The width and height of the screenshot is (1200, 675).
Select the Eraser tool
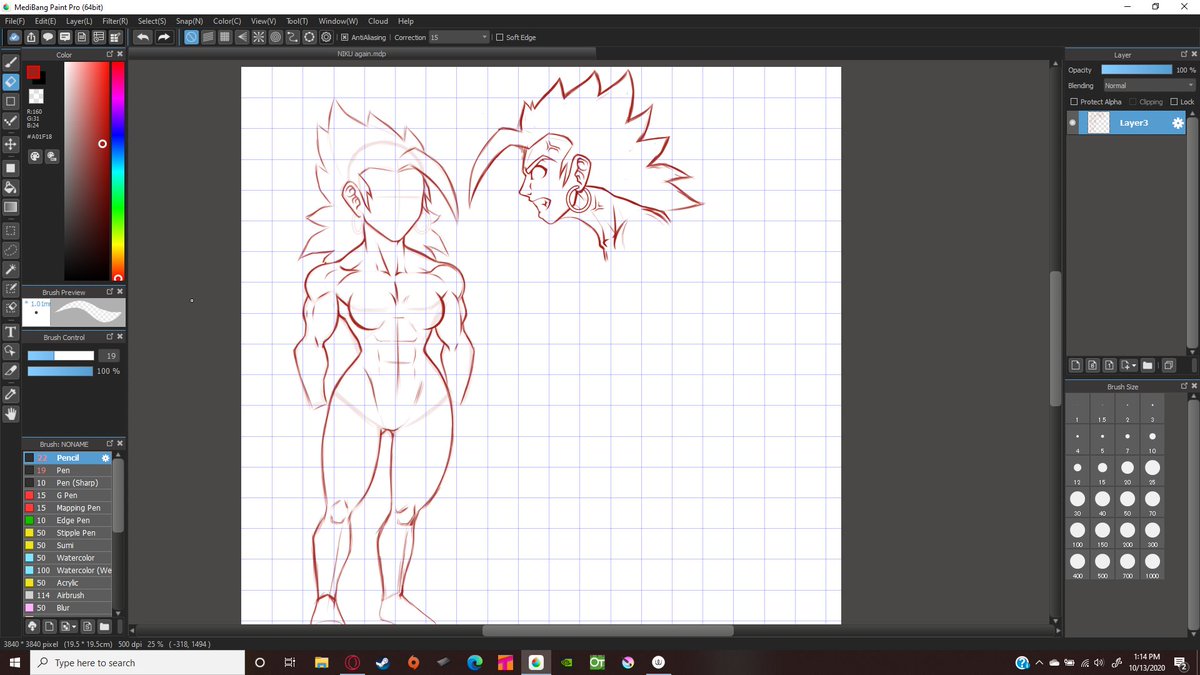tap(11, 82)
